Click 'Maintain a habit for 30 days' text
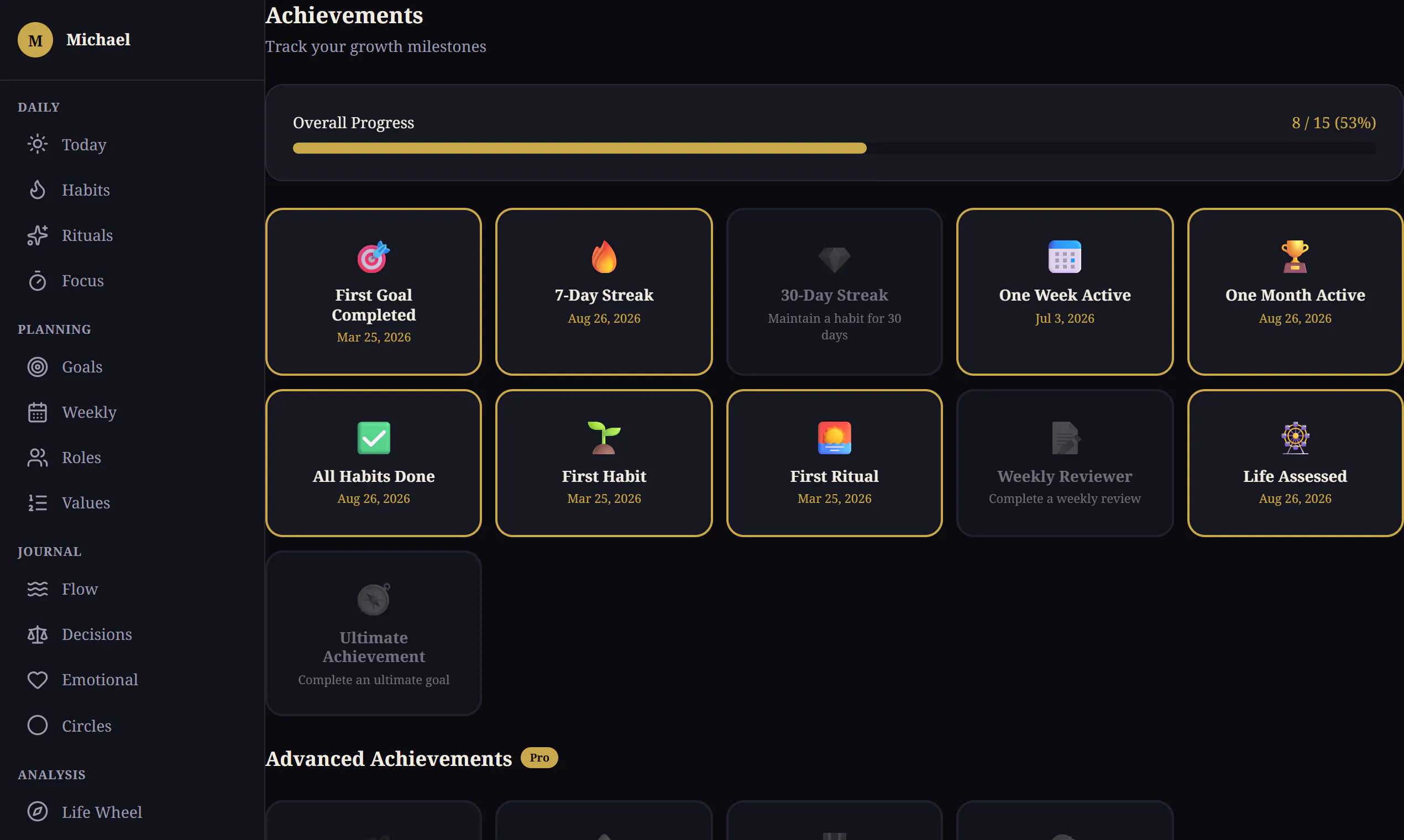 [835, 327]
